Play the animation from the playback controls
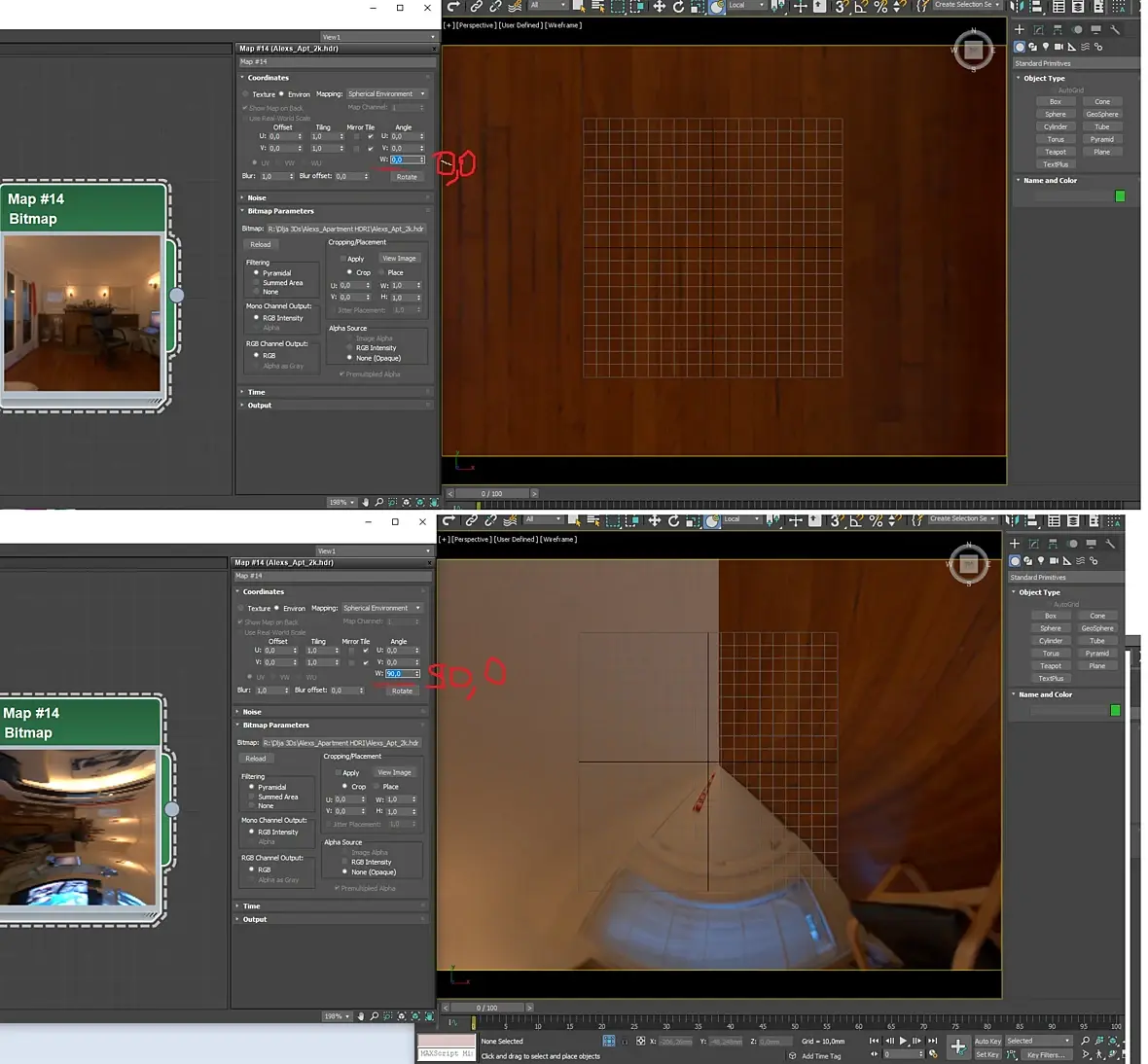Viewport: 1148px width, 1064px height. pos(903,1041)
